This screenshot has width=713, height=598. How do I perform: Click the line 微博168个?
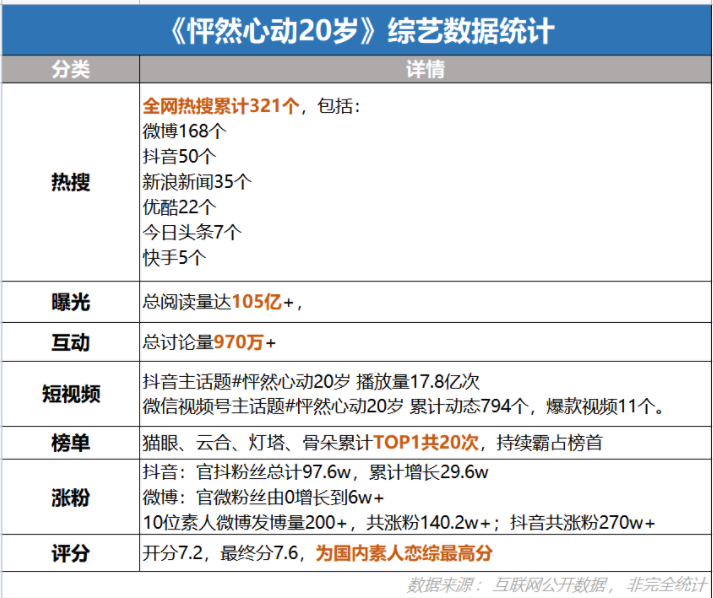coord(184,131)
